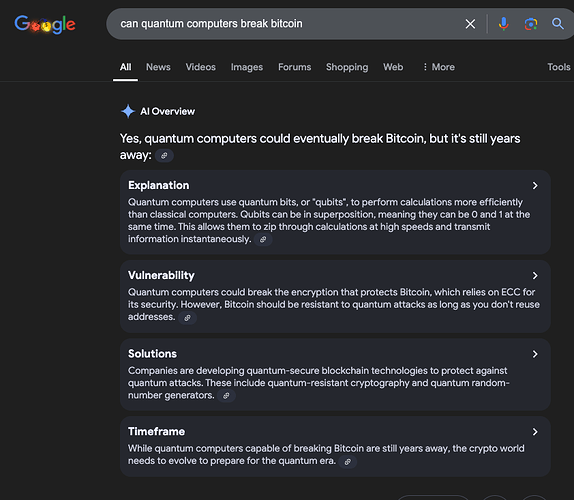Expand the Timeframe section chevron

535,432
